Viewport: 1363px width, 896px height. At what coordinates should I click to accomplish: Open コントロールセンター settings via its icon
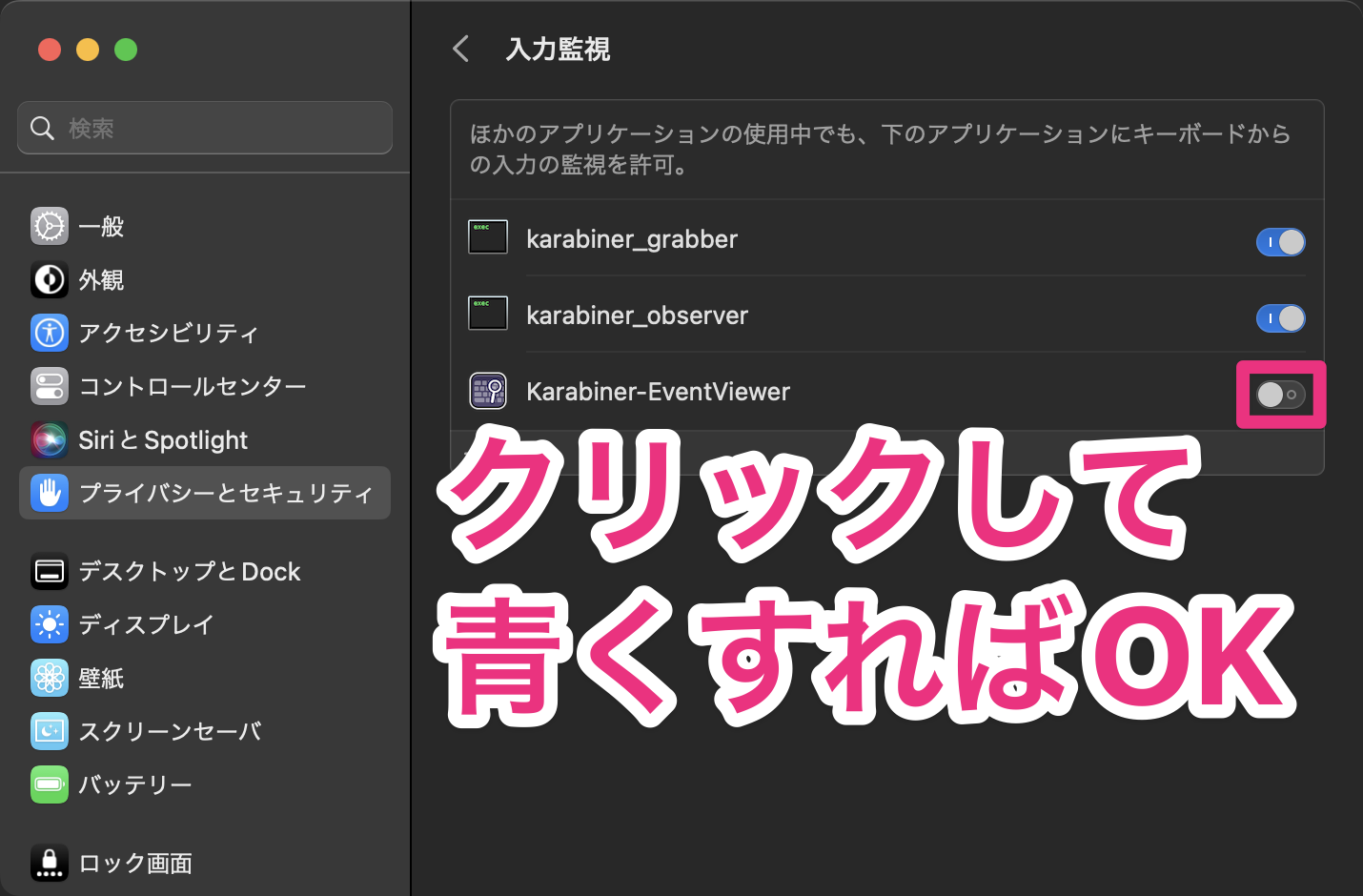pos(49,386)
